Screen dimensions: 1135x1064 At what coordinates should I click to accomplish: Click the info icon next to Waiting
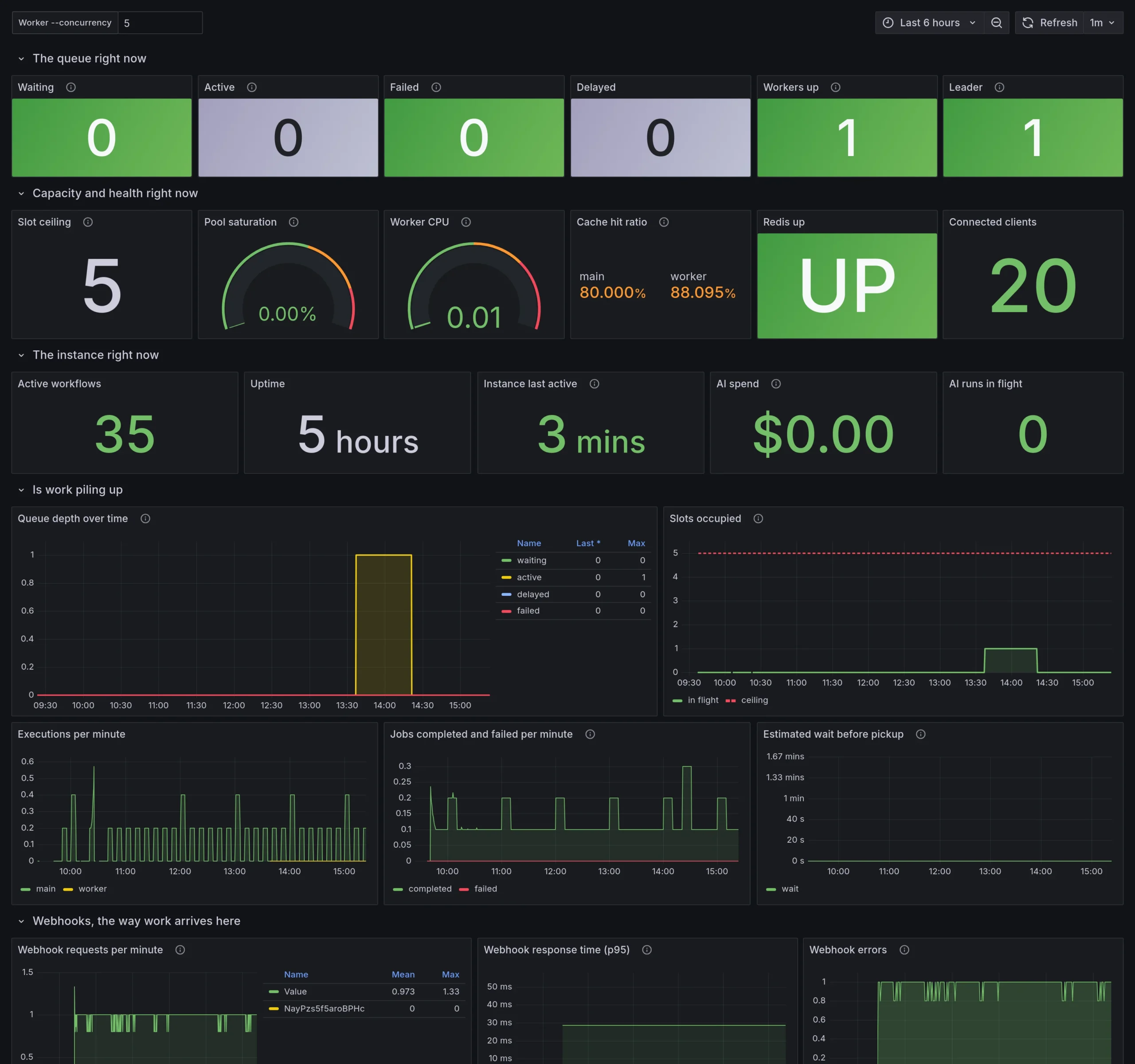71,87
